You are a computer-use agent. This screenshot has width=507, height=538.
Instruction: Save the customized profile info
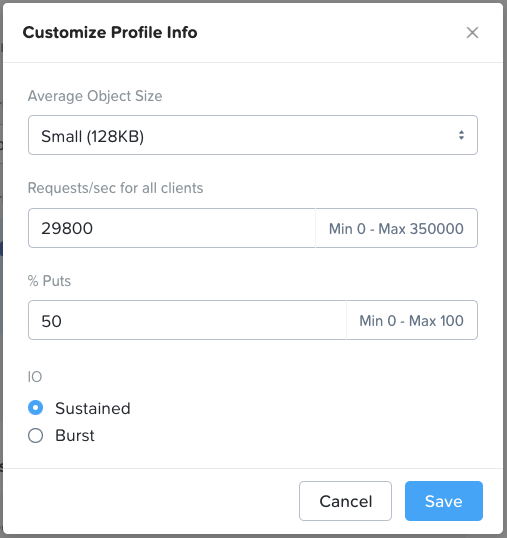click(444, 501)
